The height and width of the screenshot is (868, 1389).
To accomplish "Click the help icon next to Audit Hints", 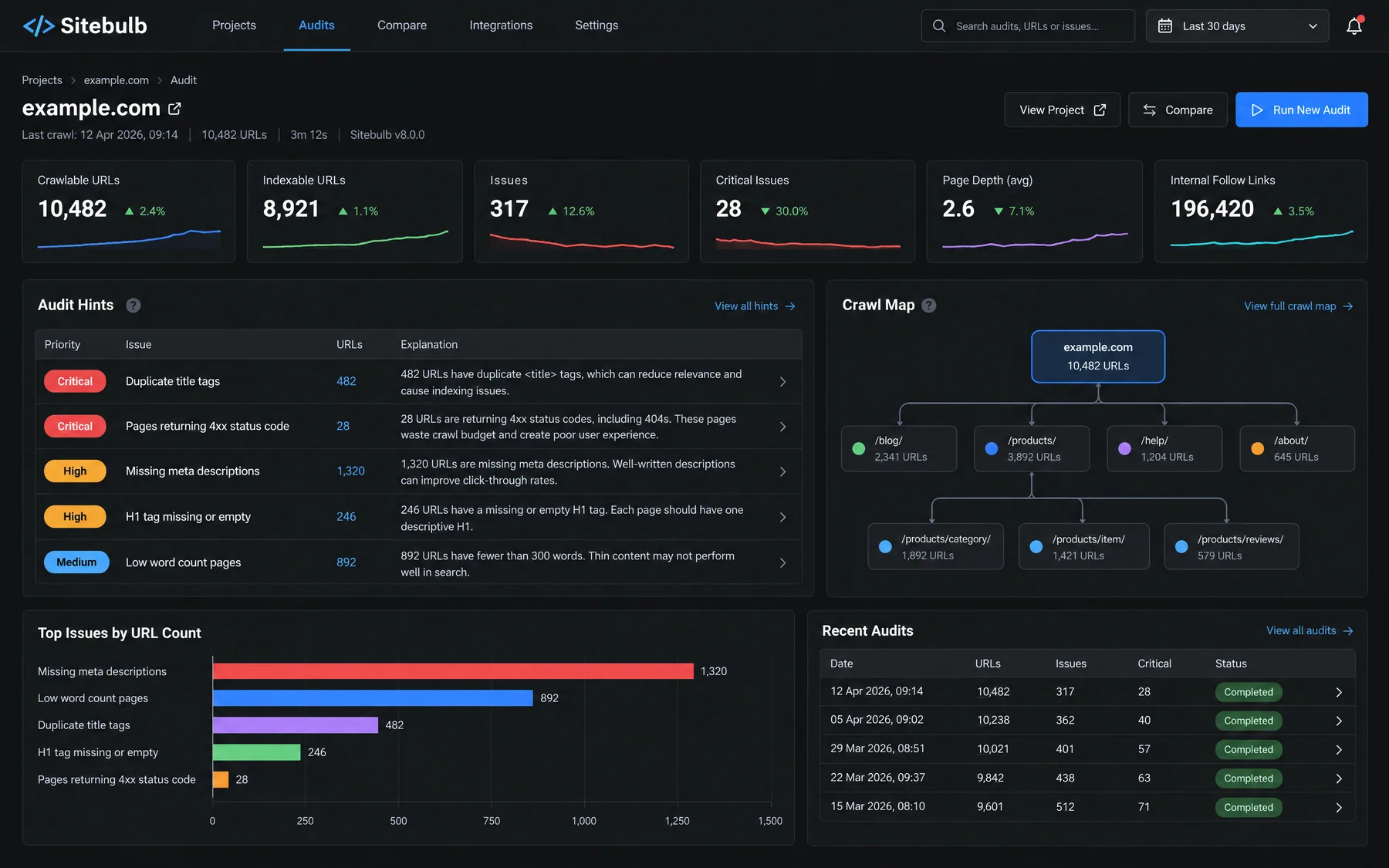I will pyautogui.click(x=133, y=306).
